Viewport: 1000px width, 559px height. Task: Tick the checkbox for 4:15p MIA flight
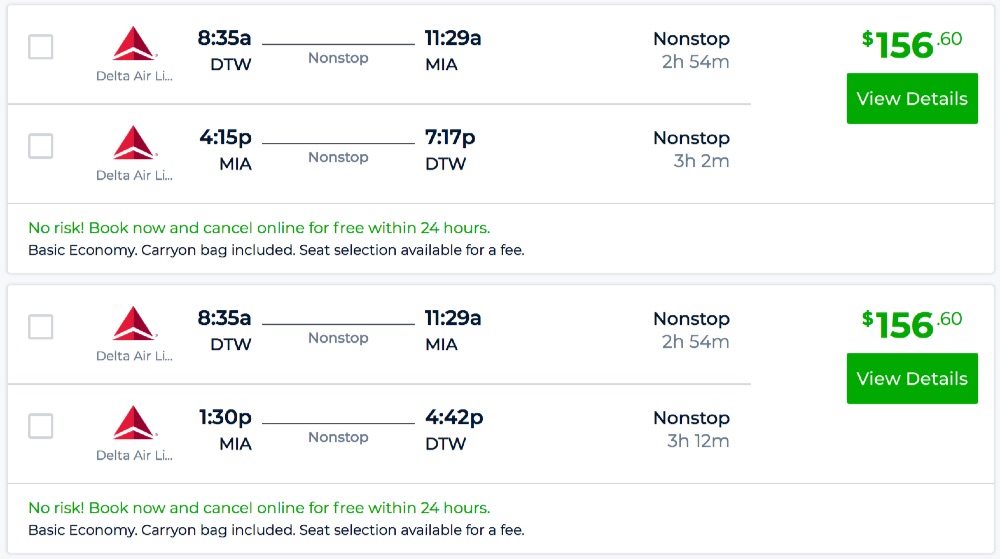41,146
